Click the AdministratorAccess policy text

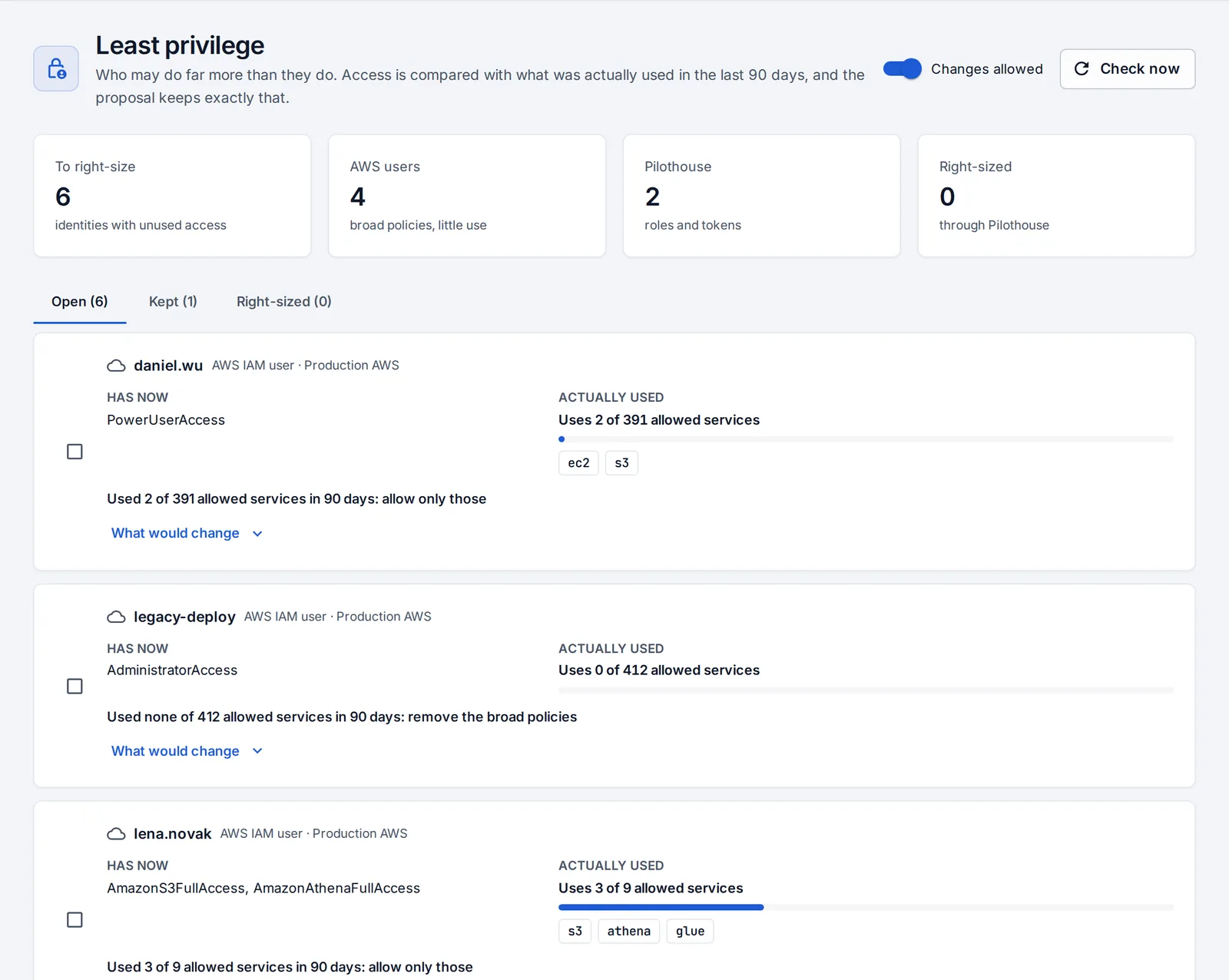click(x=172, y=670)
